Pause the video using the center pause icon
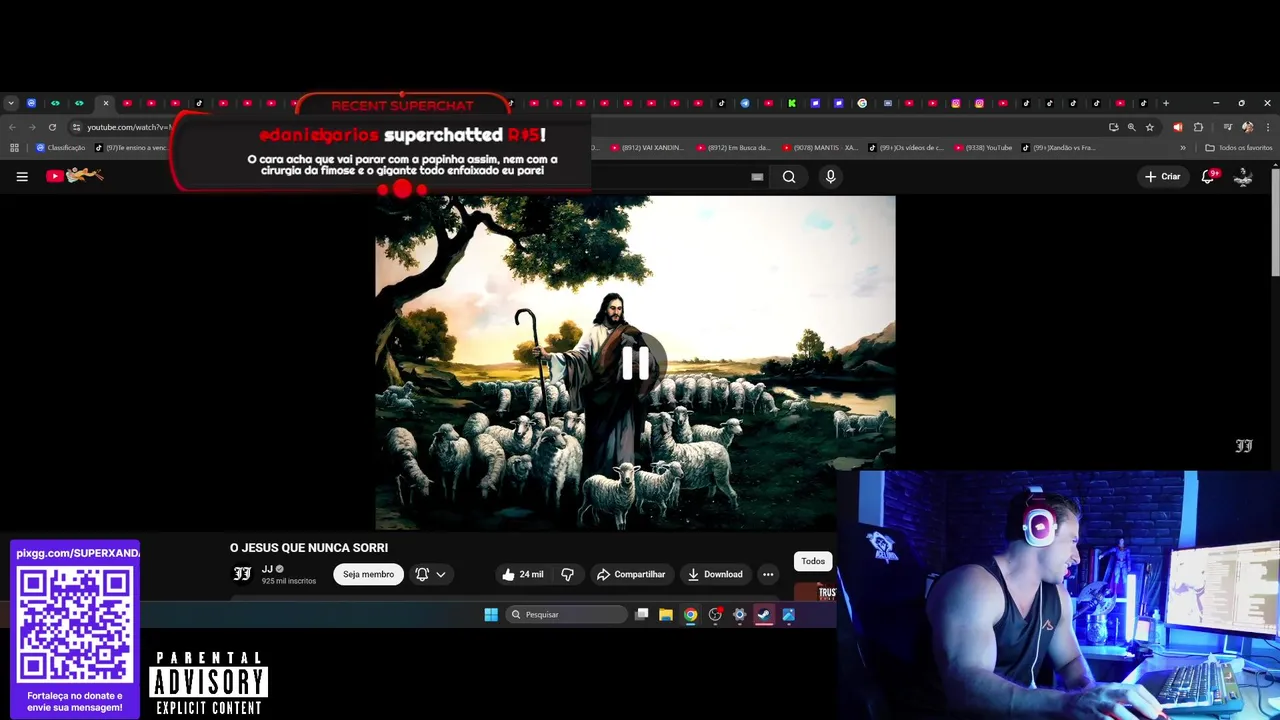Screen dimensions: 1280x720 pos(635,364)
